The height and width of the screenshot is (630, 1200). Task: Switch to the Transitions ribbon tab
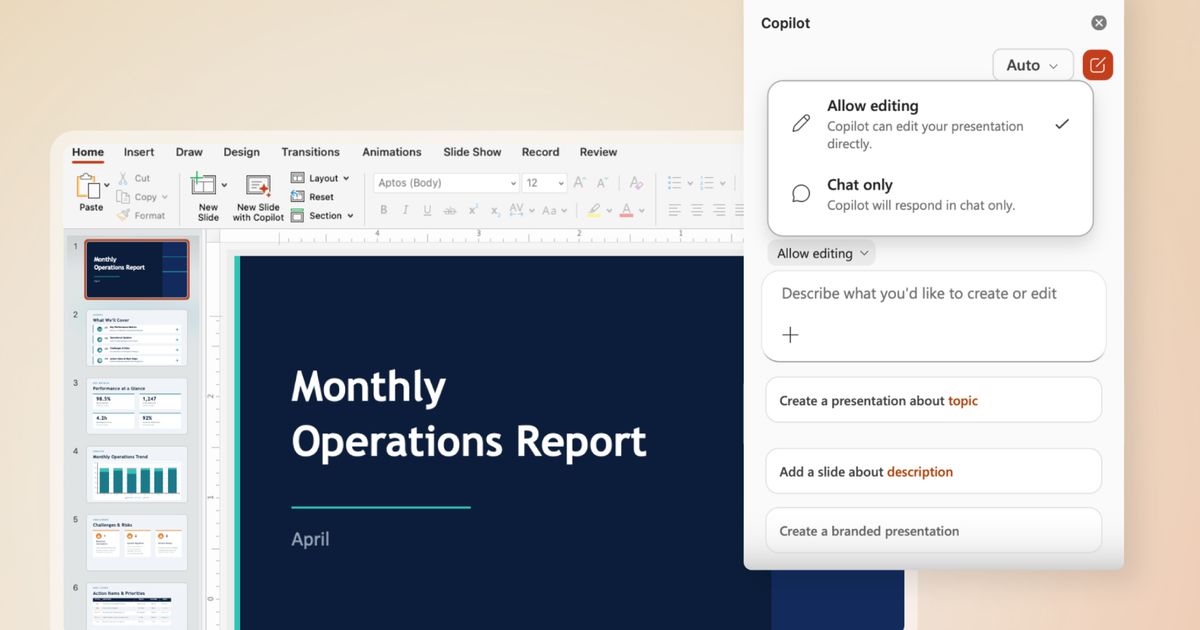[x=310, y=151]
